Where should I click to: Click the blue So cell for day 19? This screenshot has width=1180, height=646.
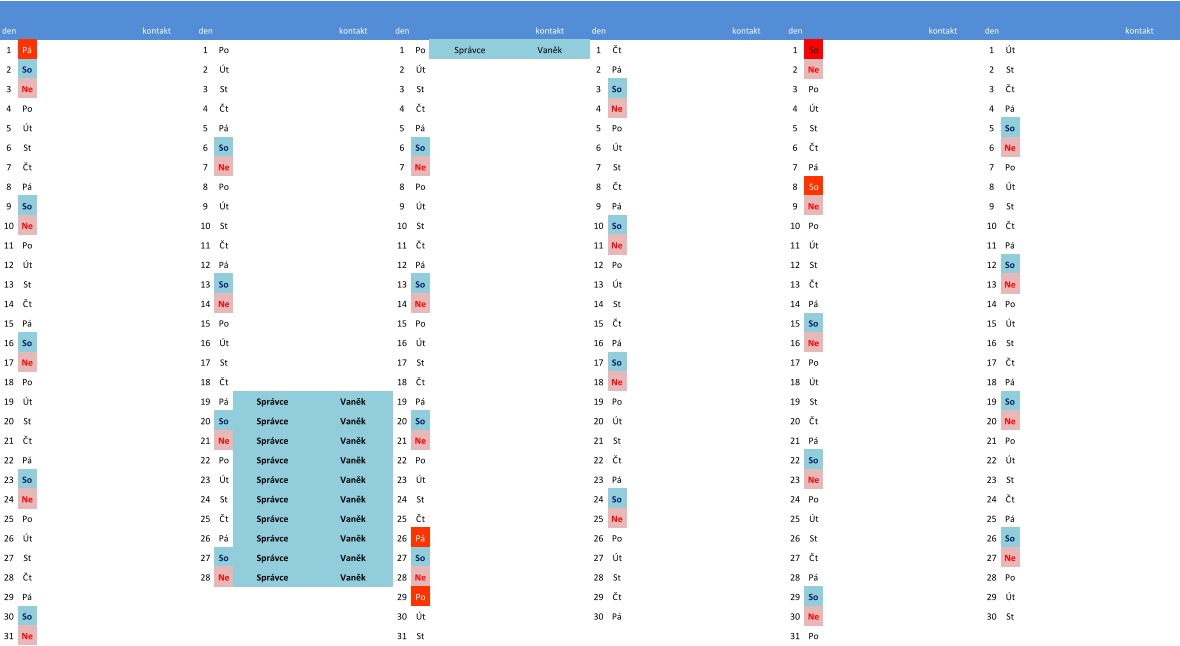[1010, 402]
